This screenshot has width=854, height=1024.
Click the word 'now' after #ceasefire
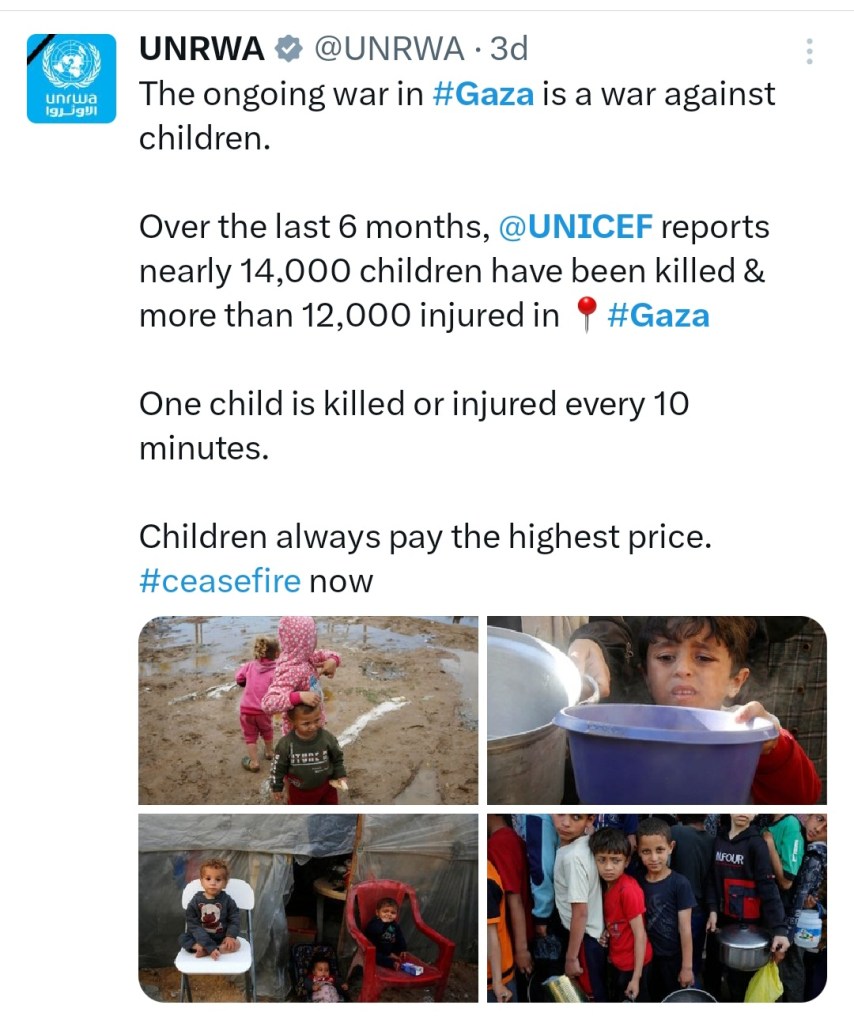341,581
